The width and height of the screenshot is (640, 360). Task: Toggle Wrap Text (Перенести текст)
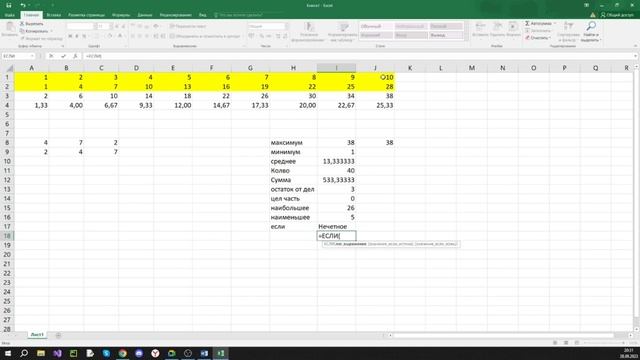pos(188,26)
